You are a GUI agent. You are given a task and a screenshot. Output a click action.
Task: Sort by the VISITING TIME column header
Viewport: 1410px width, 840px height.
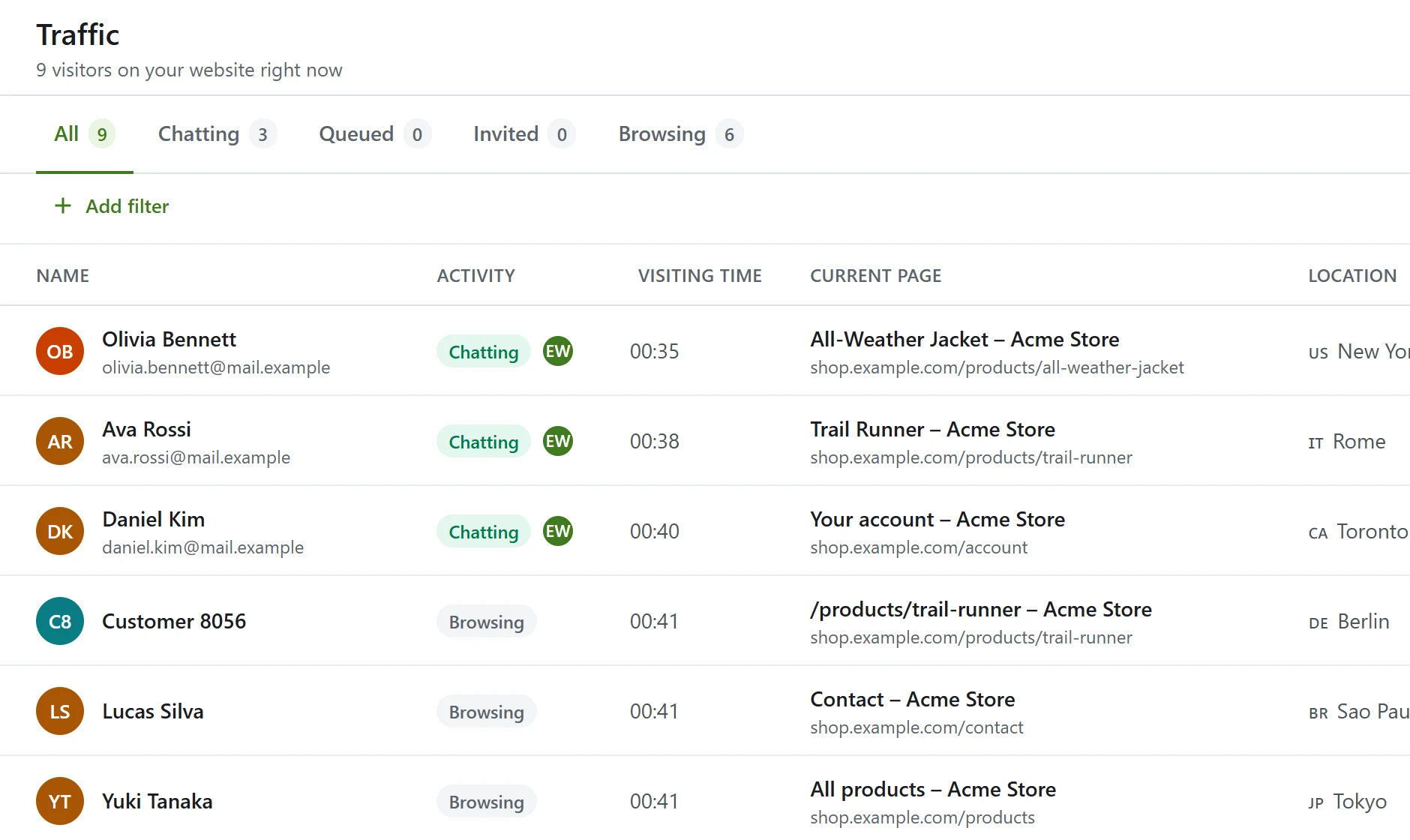[x=700, y=276]
